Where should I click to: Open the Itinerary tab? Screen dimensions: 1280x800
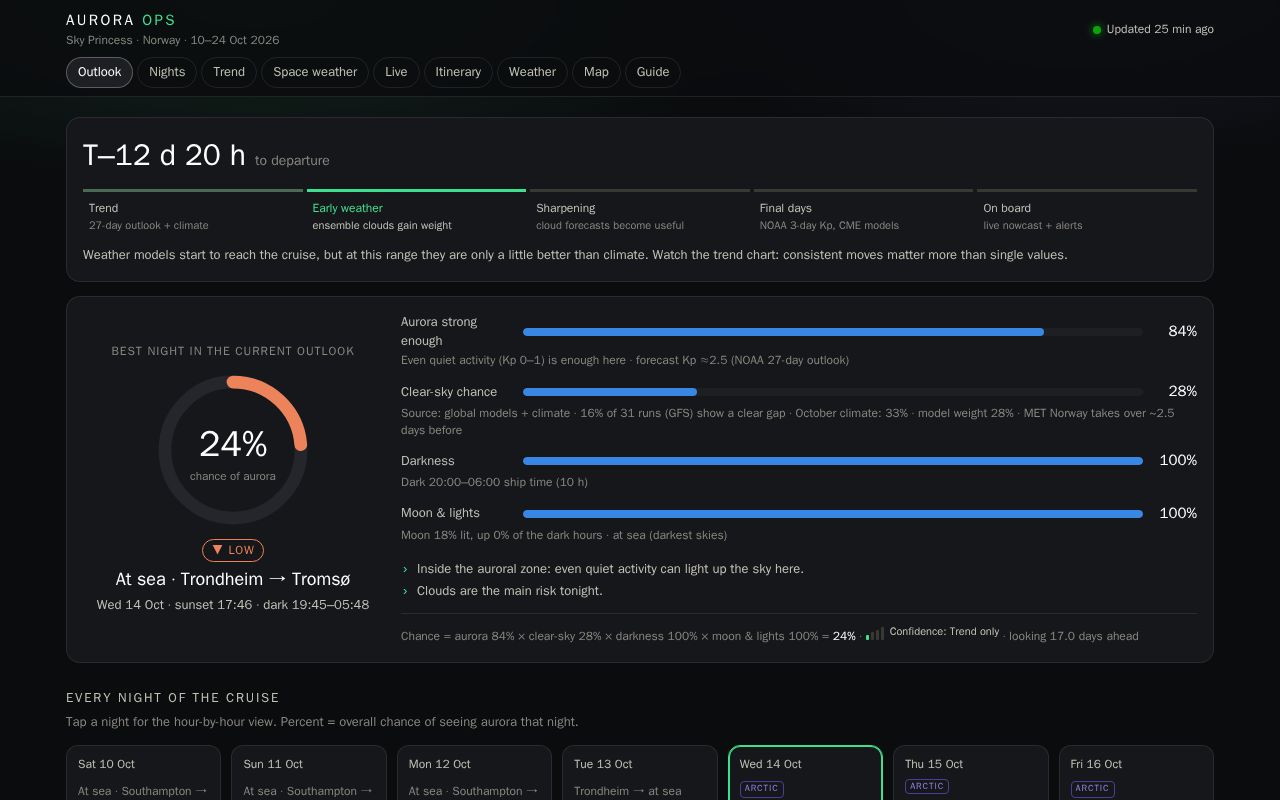click(458, 72)
